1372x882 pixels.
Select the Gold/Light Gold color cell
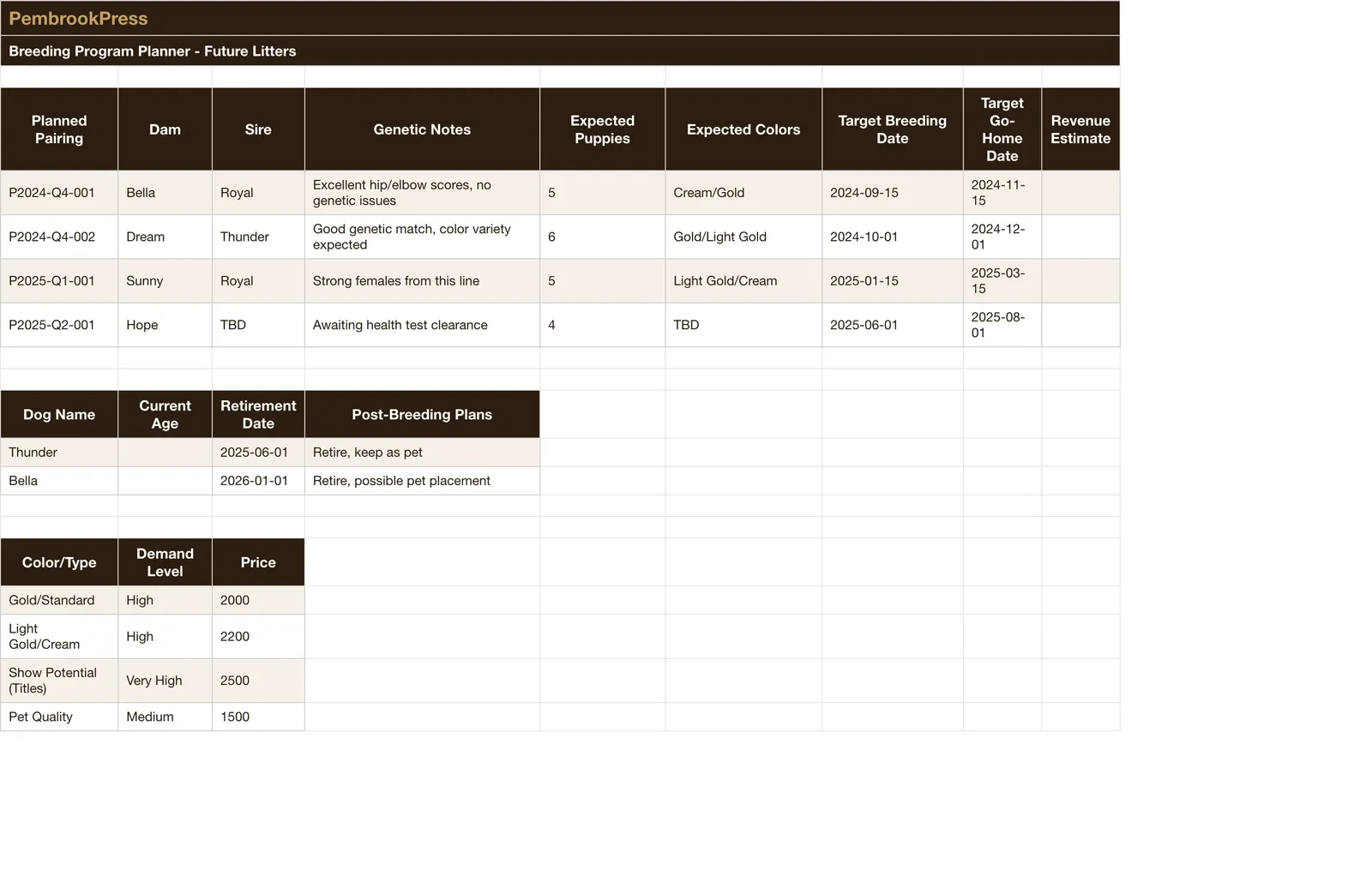pos(743,237)
